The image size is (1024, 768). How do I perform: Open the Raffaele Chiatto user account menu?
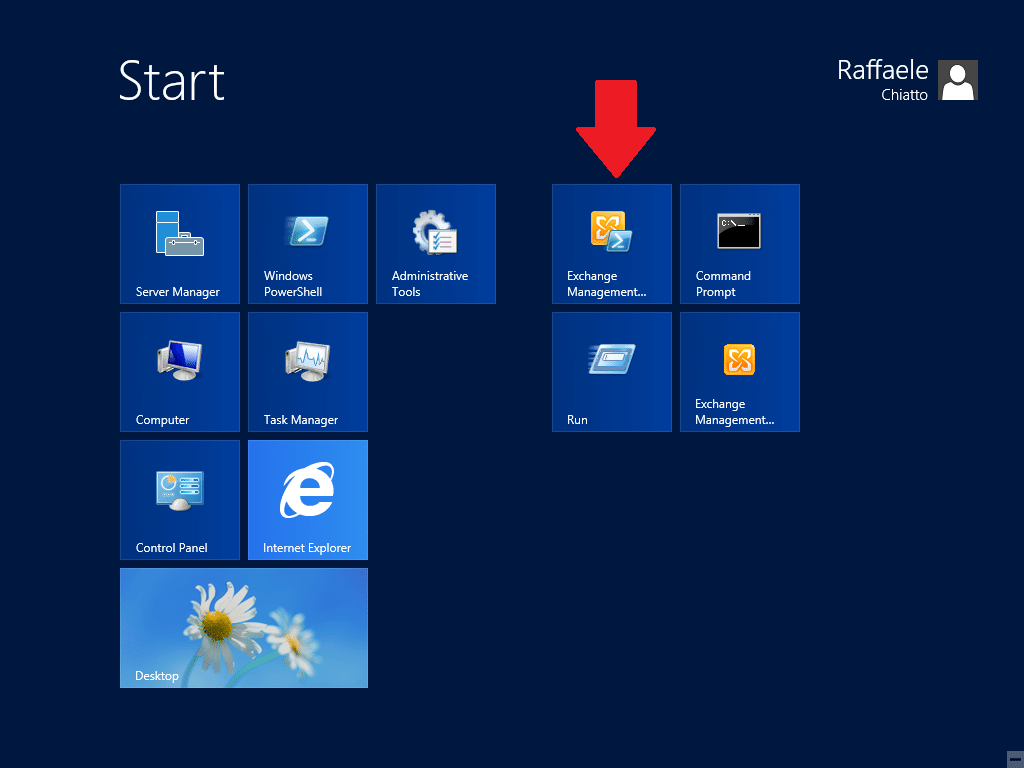907,80
